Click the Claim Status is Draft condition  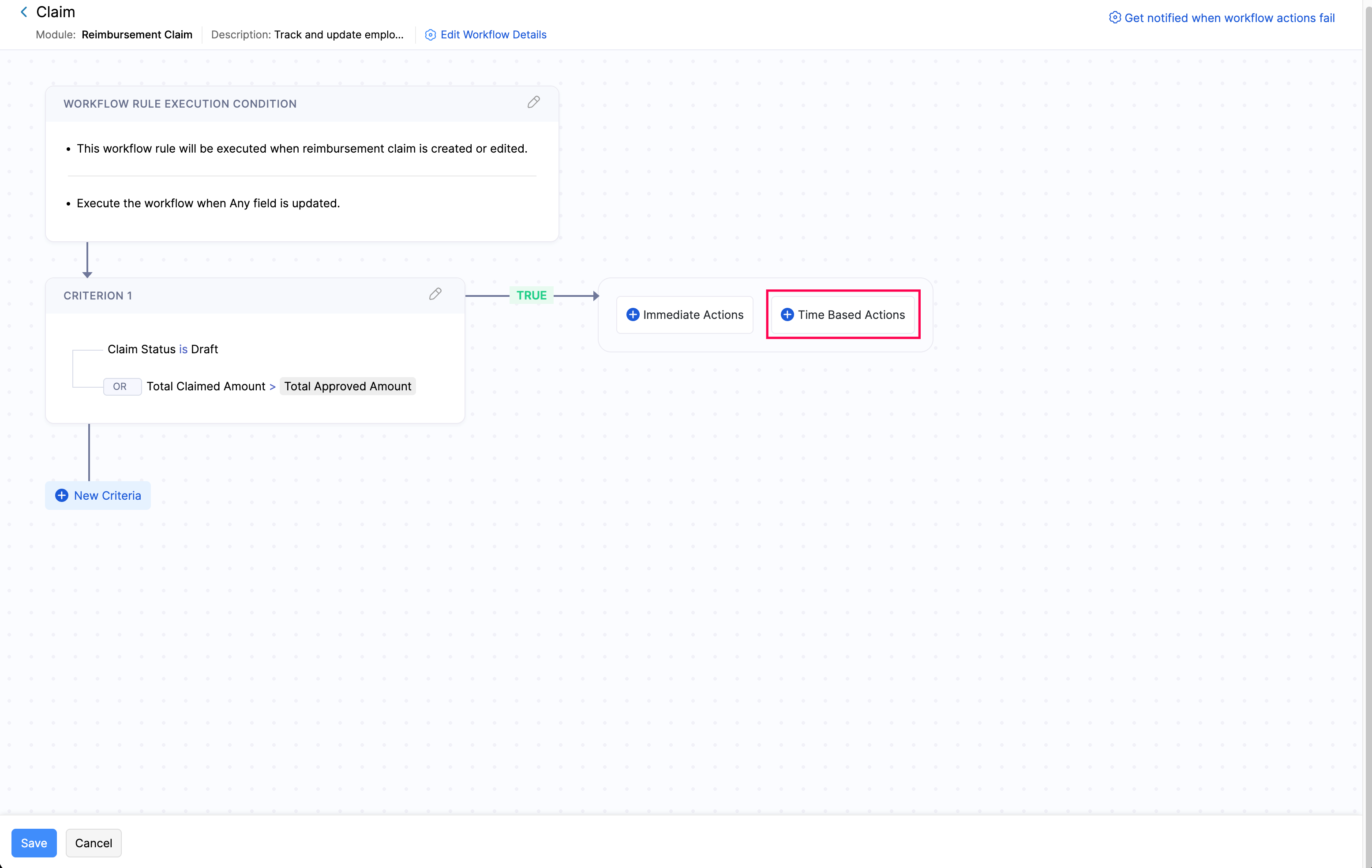(x=163, y=349)
